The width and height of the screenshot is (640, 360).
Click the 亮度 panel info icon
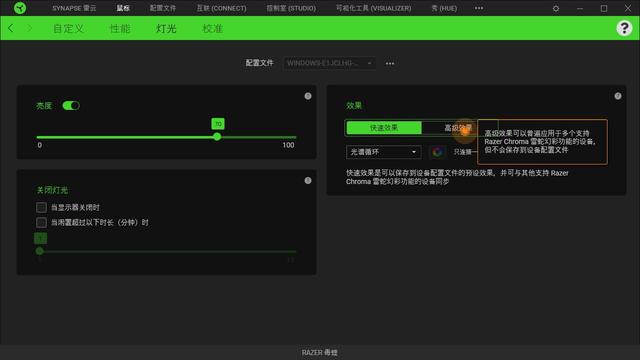[308, 96]
